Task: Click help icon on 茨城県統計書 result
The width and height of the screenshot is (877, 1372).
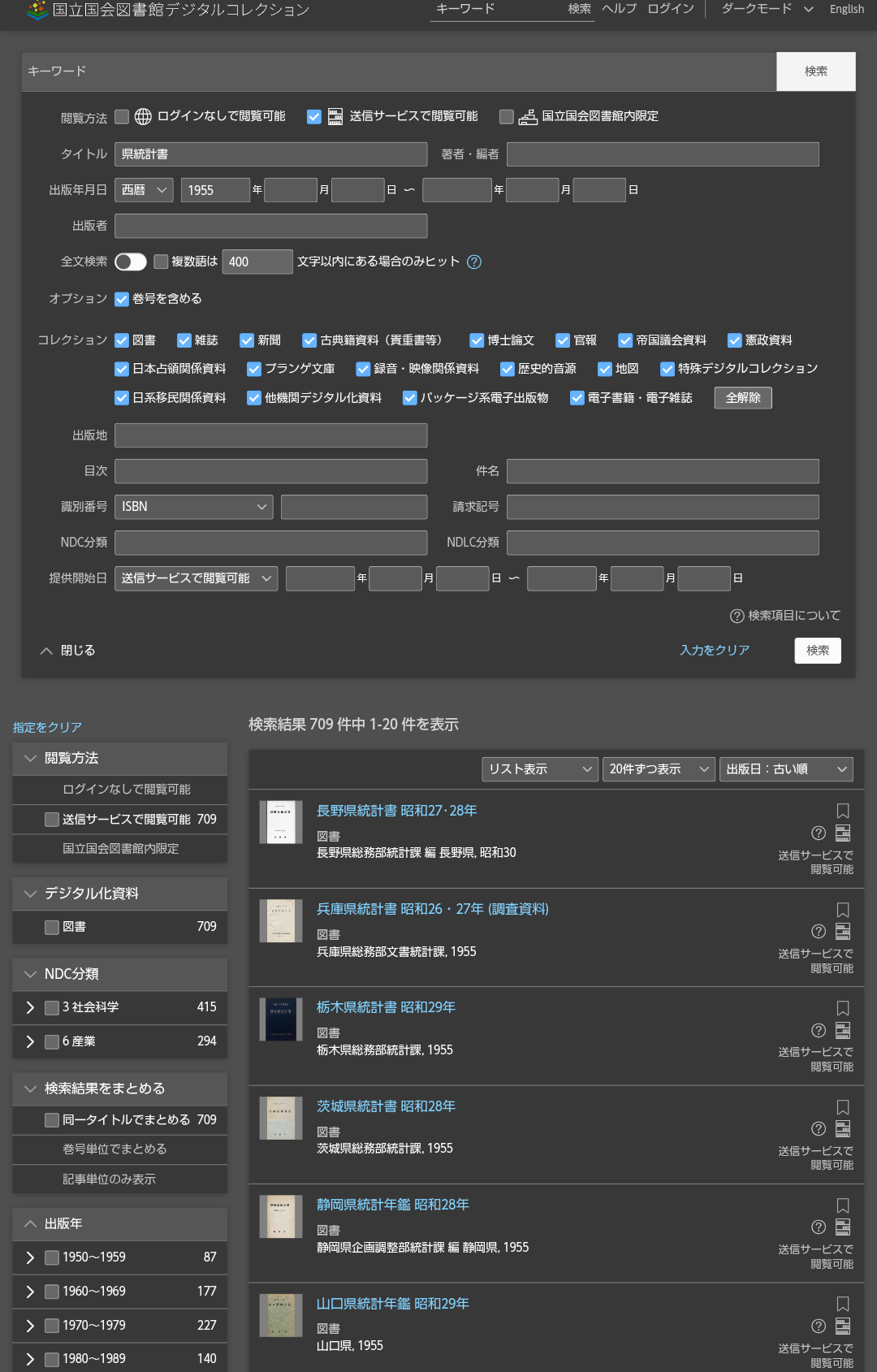Action: click(819, 1128)
